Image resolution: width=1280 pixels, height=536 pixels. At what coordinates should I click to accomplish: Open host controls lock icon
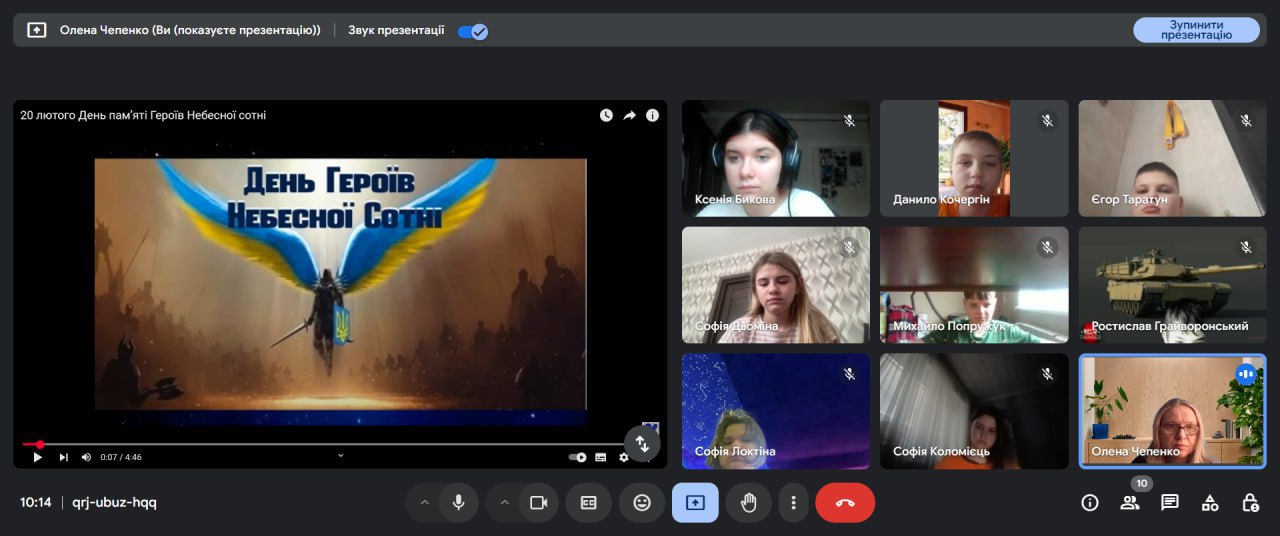pos(1250,503)
